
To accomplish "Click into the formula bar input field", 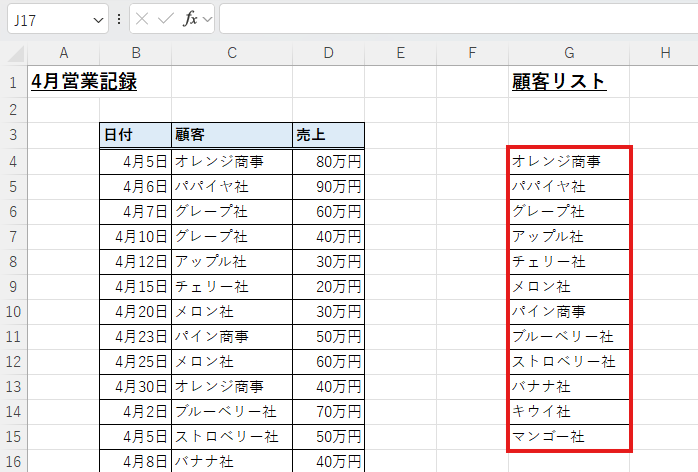I will pos(450,19).
